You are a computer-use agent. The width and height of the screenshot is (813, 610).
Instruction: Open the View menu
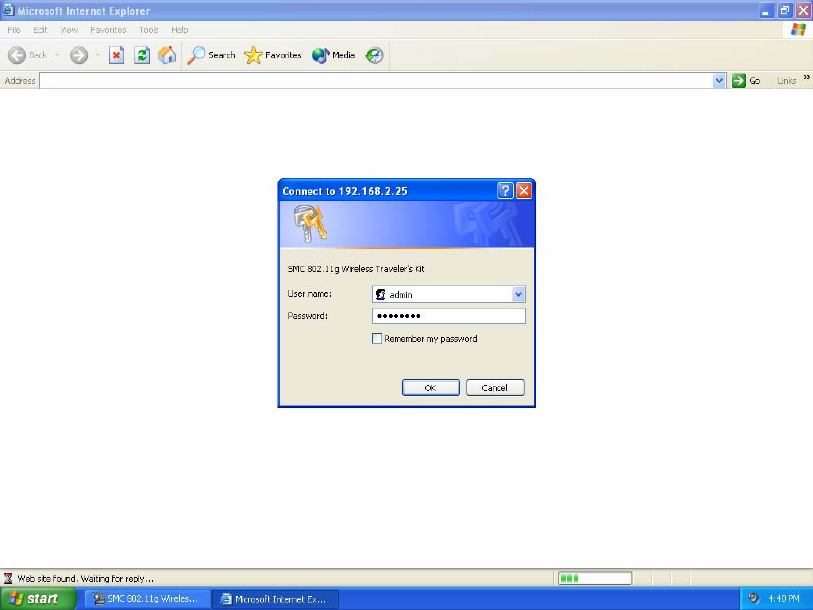coord(69,30)
